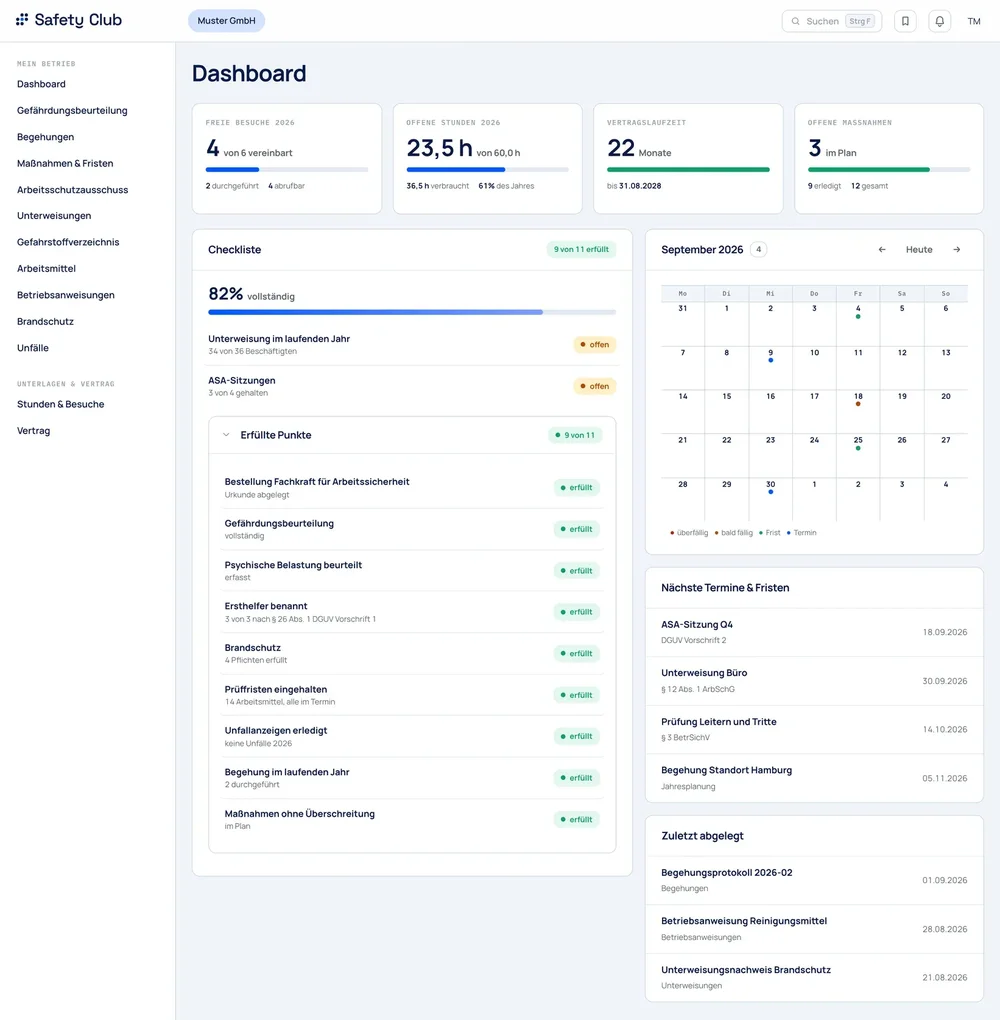Open Unfälle in sidebar
Screen dimensions: 1000x1020
33,348
